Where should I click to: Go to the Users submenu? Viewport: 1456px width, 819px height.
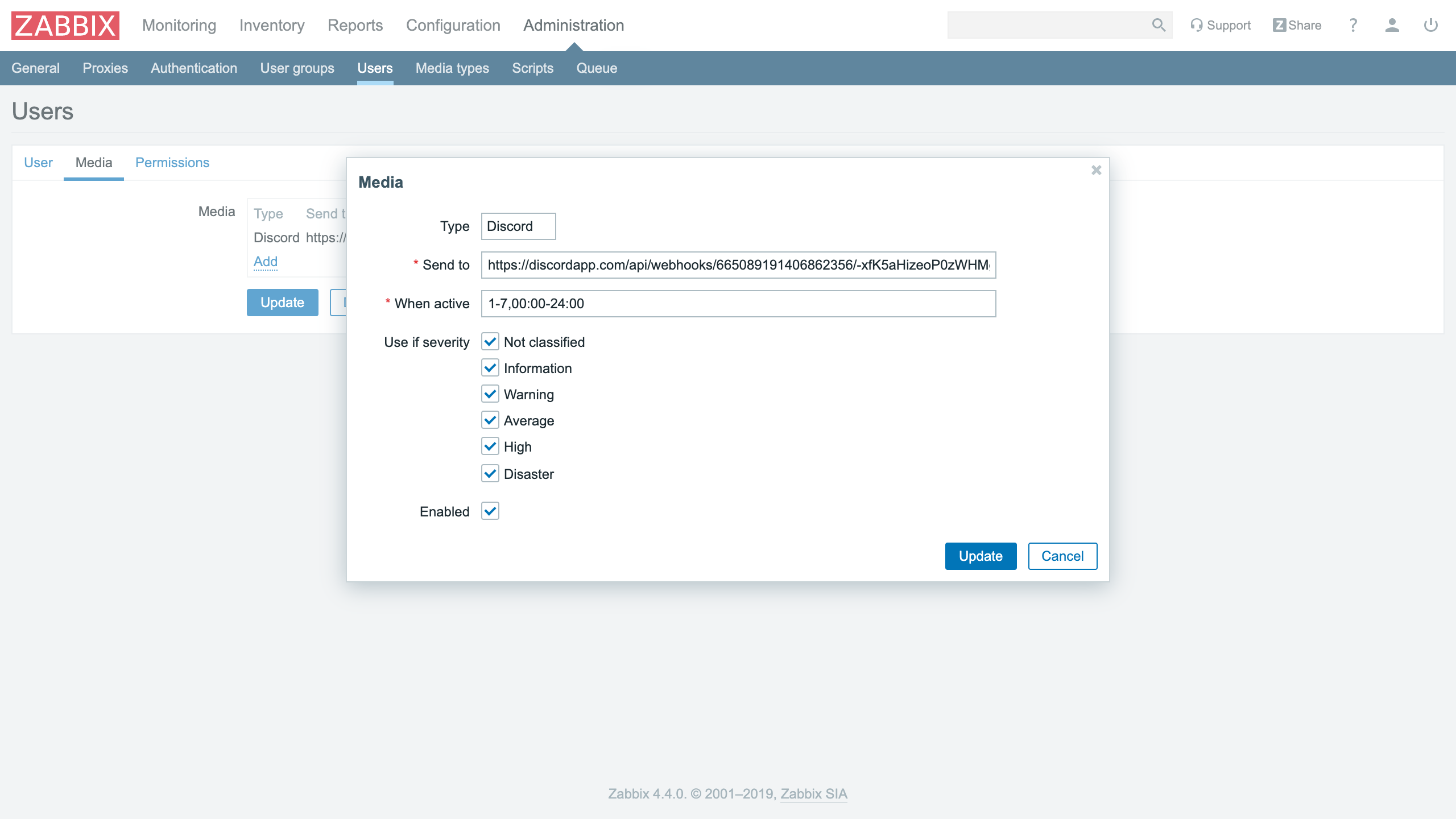tap(375, 68)
